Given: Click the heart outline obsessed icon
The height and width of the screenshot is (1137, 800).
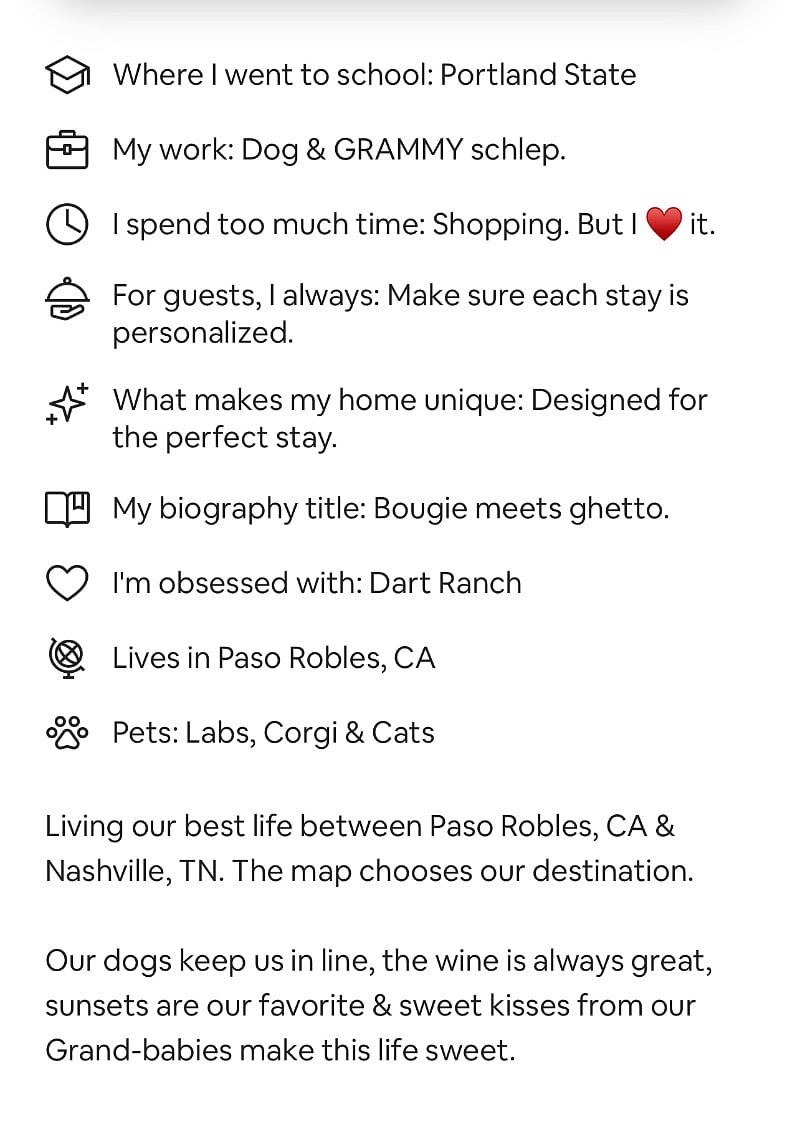Looking at the screenshot, I should 67,583.
